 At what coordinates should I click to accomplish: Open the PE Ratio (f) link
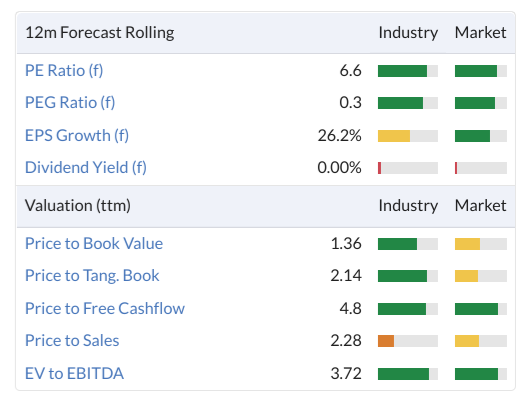[x=64, y=71]
